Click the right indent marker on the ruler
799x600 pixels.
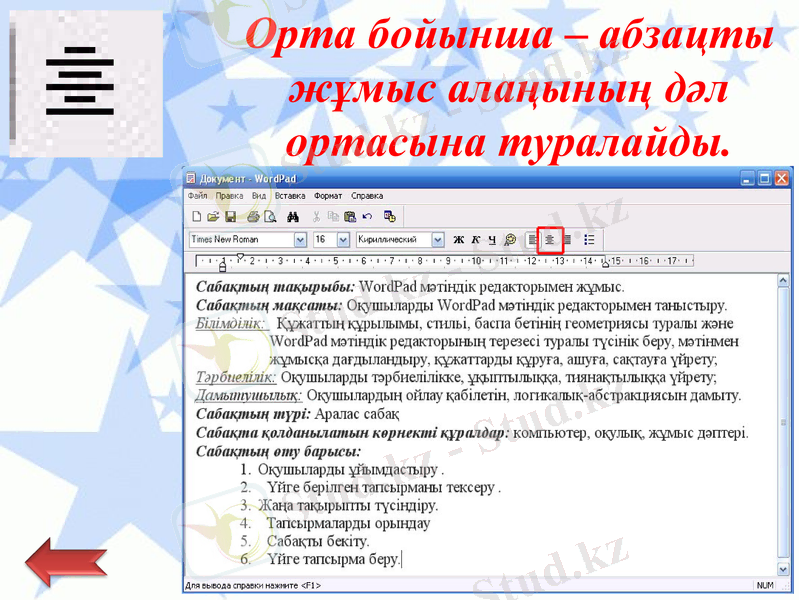[605, 264]
